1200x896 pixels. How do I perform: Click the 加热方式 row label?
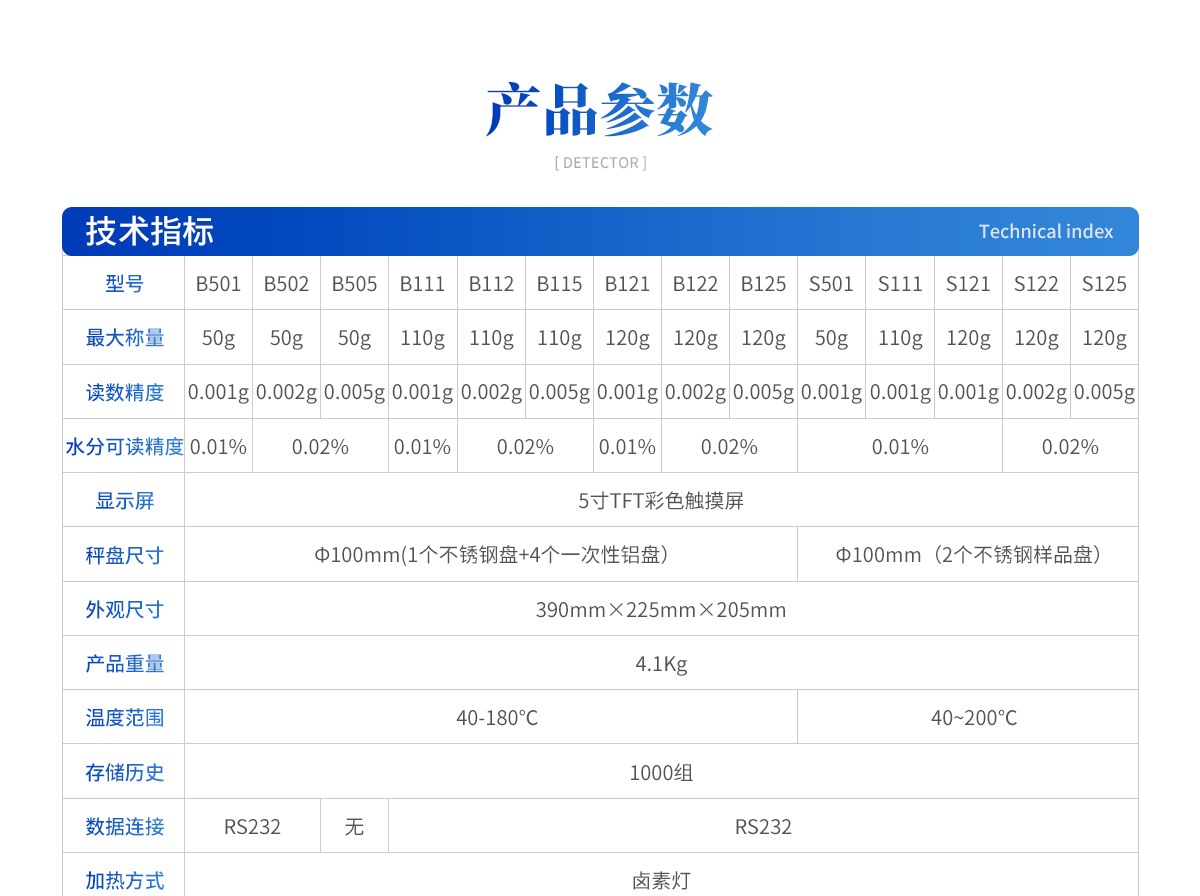pos(124,880)
